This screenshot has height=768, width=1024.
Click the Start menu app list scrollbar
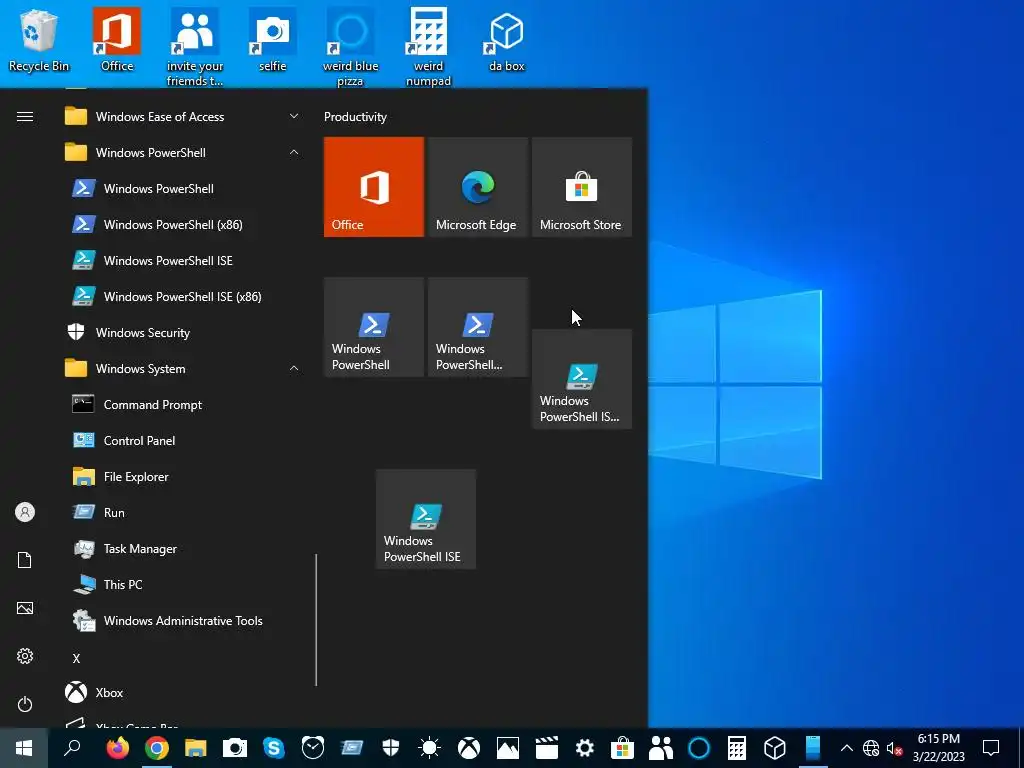pyautogui.click(x=316, y=620)
